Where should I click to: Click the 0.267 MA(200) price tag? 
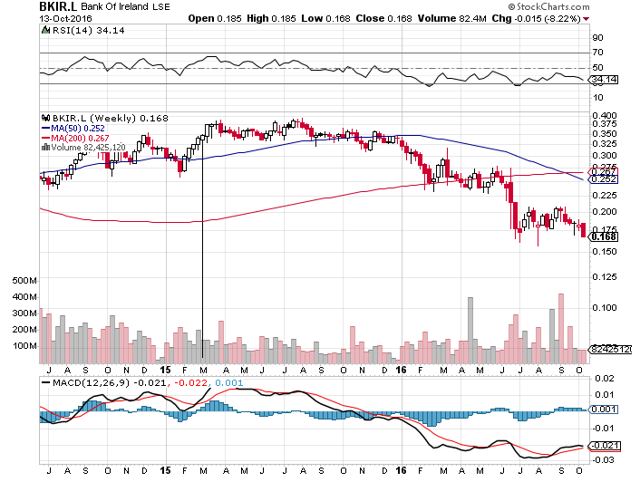click(x=604, y=171)
